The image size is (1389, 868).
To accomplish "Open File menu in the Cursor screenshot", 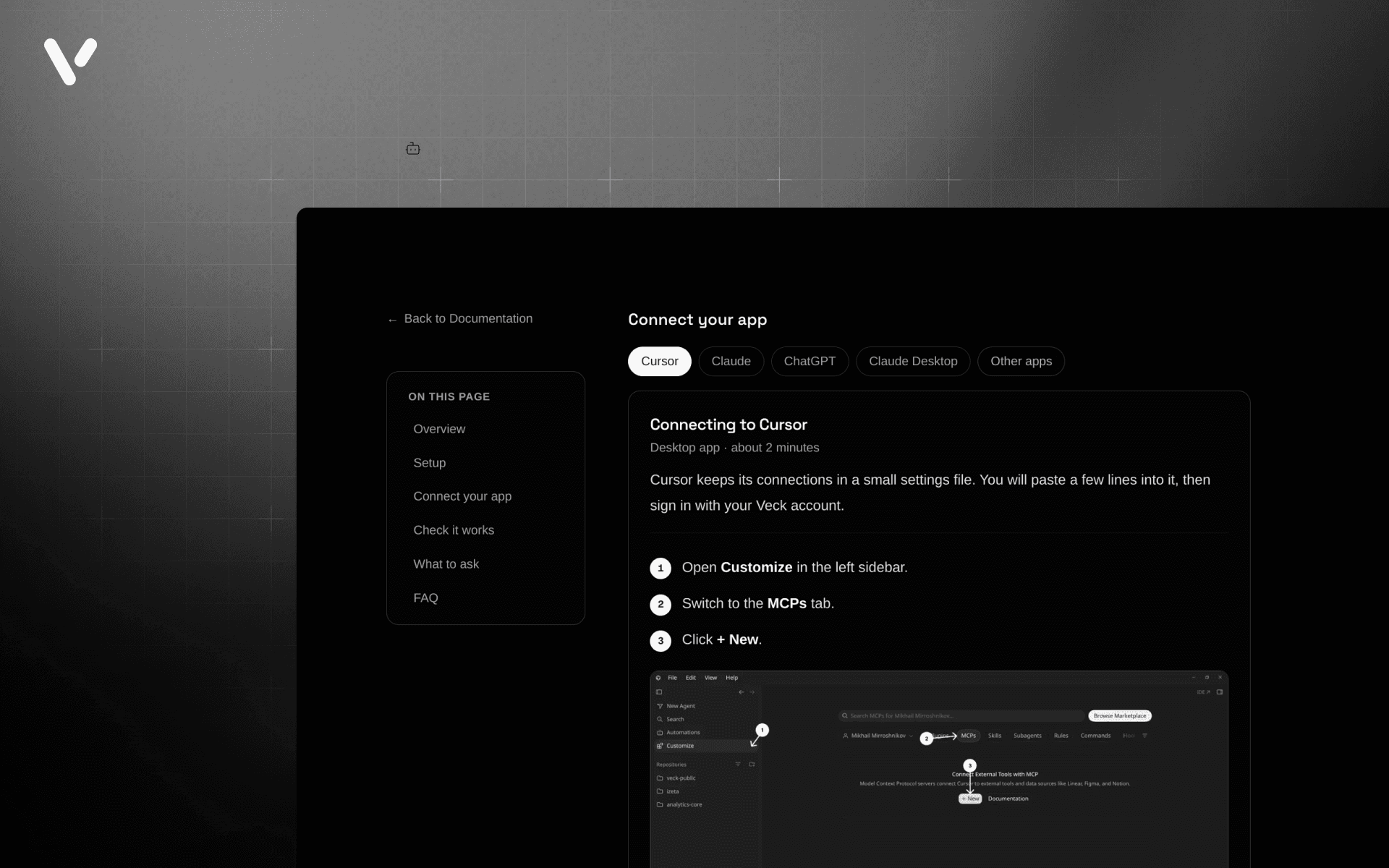I will point(672,678).
